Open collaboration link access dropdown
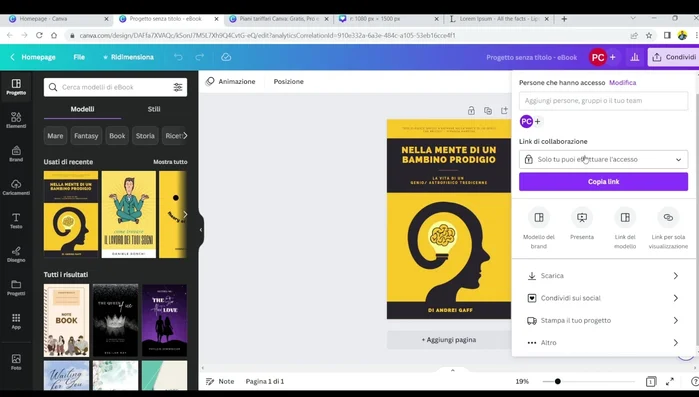Viewport: 699px width, 397px height. pyautogui.click(x=603, y=160)
